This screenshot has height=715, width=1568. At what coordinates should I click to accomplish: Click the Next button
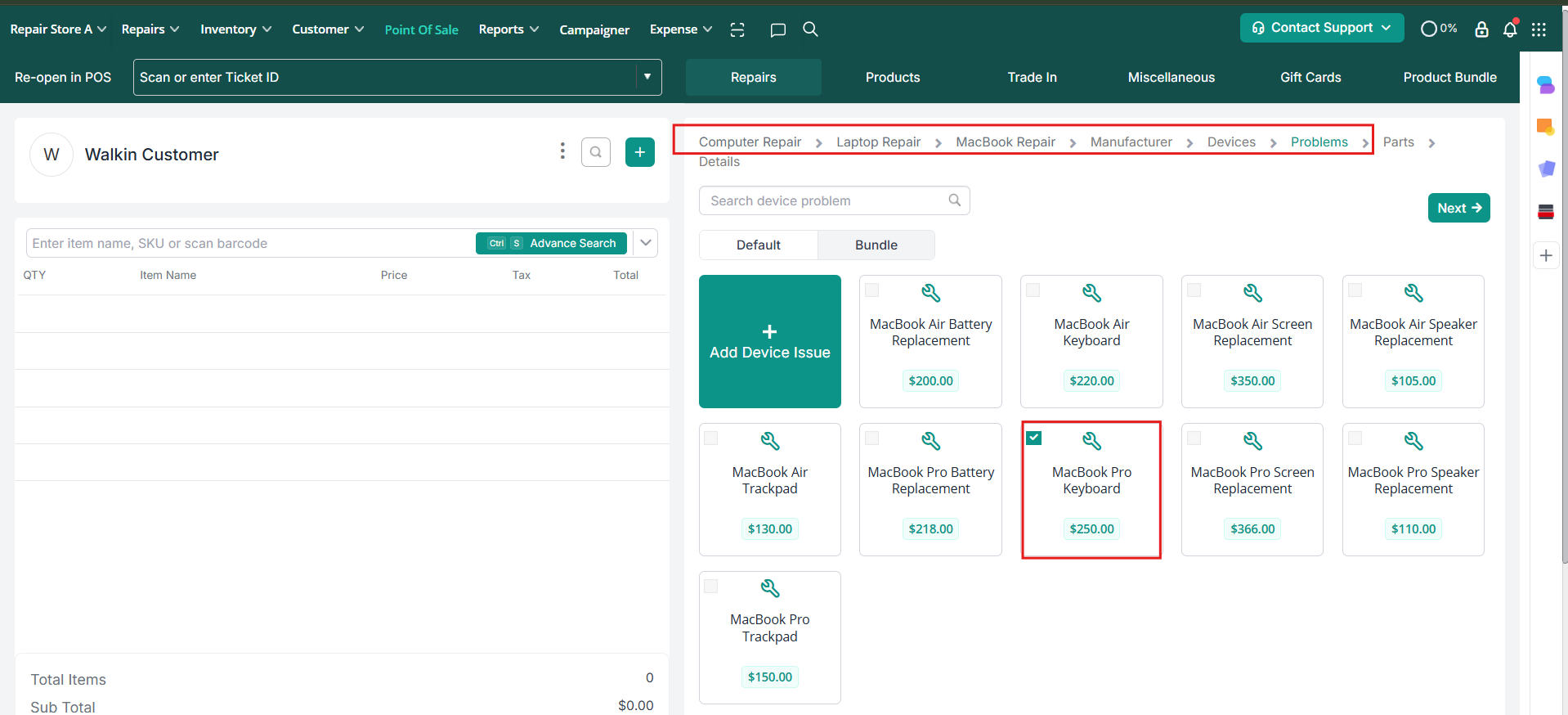[x=1459, y=208]
